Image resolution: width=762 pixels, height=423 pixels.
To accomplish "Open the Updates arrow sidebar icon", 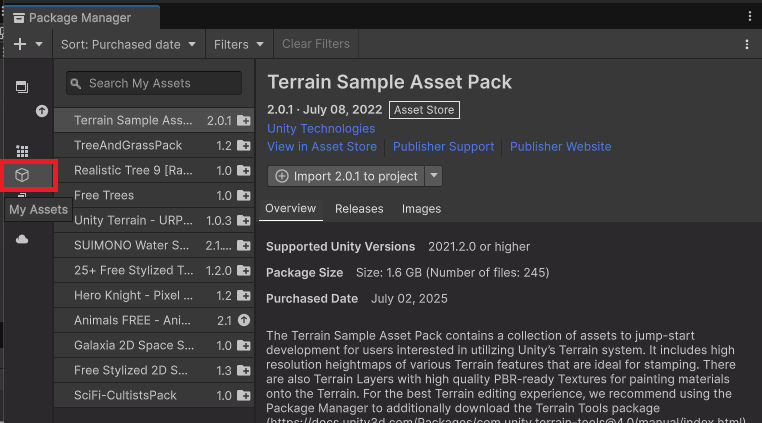I will coord(42,111).
